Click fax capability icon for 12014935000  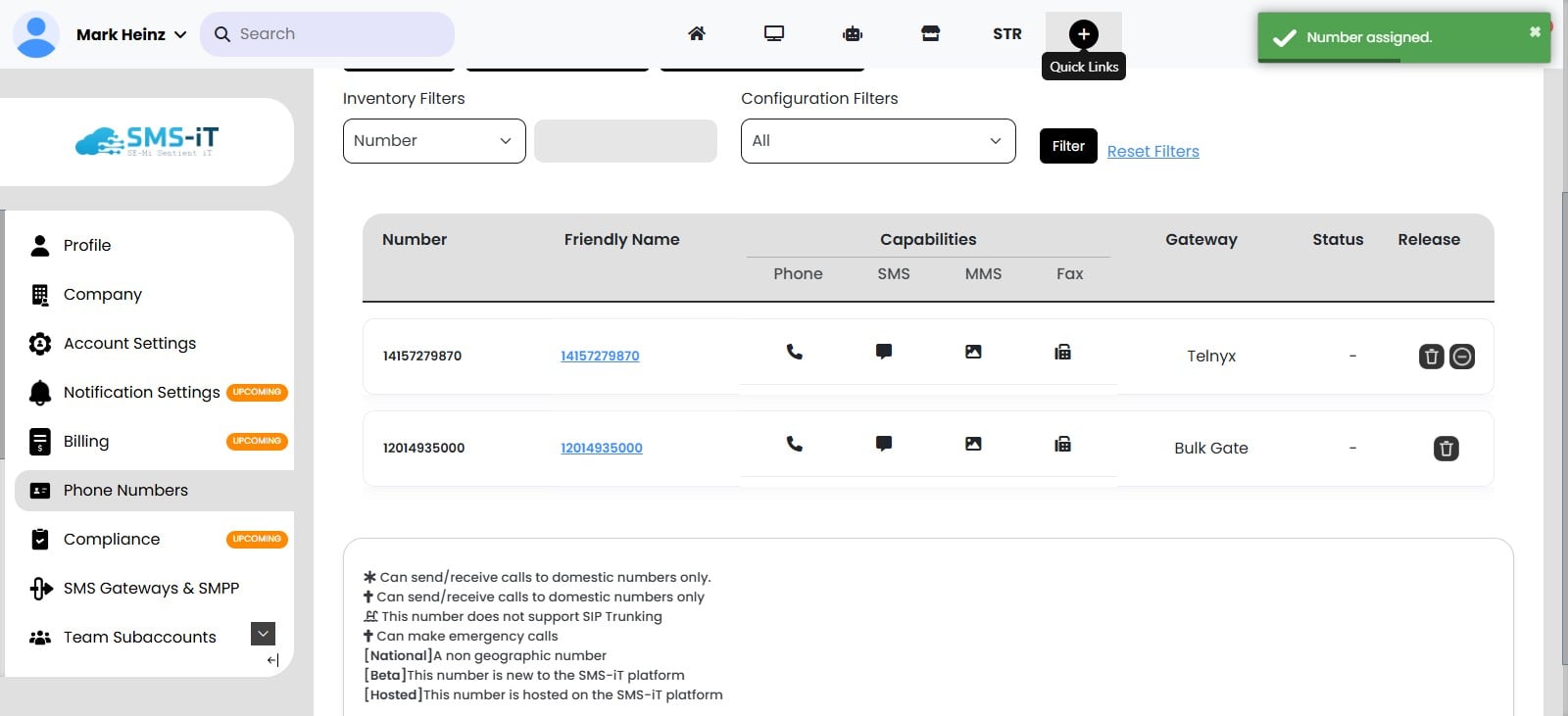pyautogui.click(x=1062, y=444)
